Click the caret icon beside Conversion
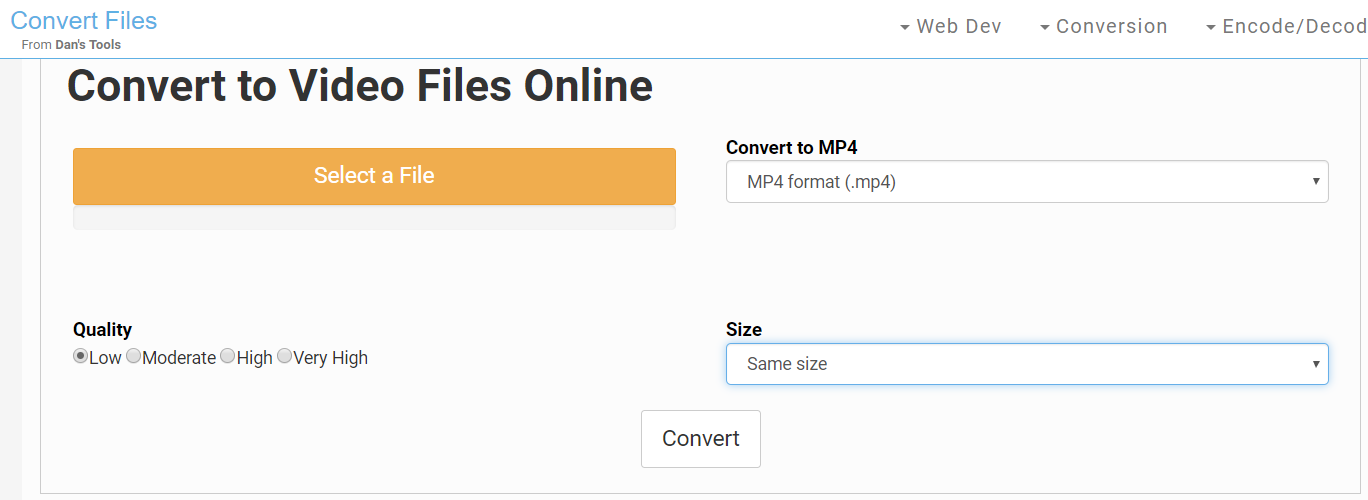1368x500 pixels. coord(1045,28)
